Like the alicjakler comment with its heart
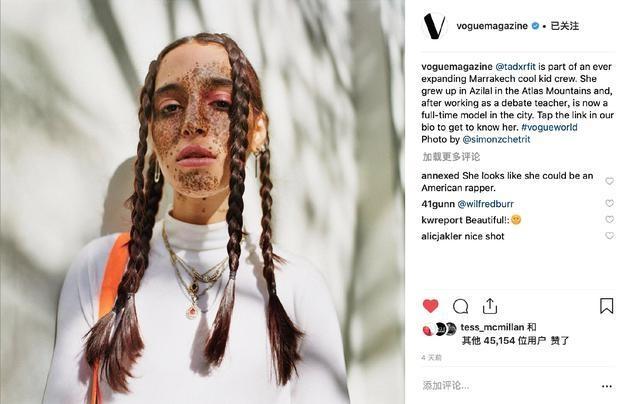The width and height of the screenshot is (630, 404). 610,236
